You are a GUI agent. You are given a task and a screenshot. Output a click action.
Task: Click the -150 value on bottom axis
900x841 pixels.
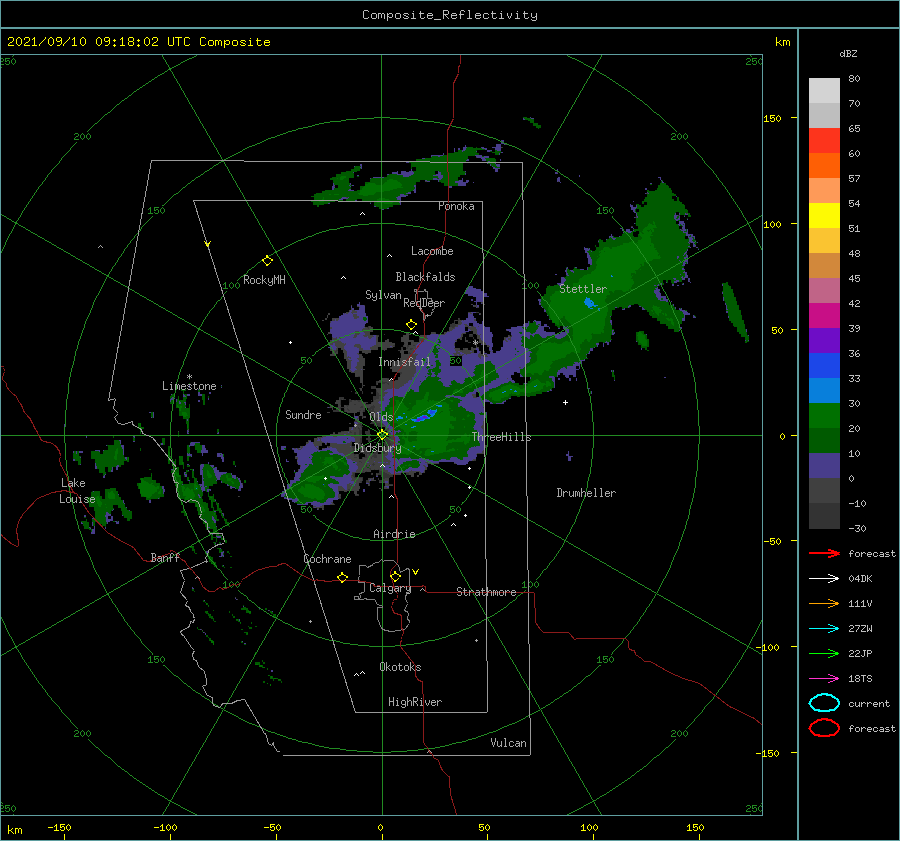[59, 827]
